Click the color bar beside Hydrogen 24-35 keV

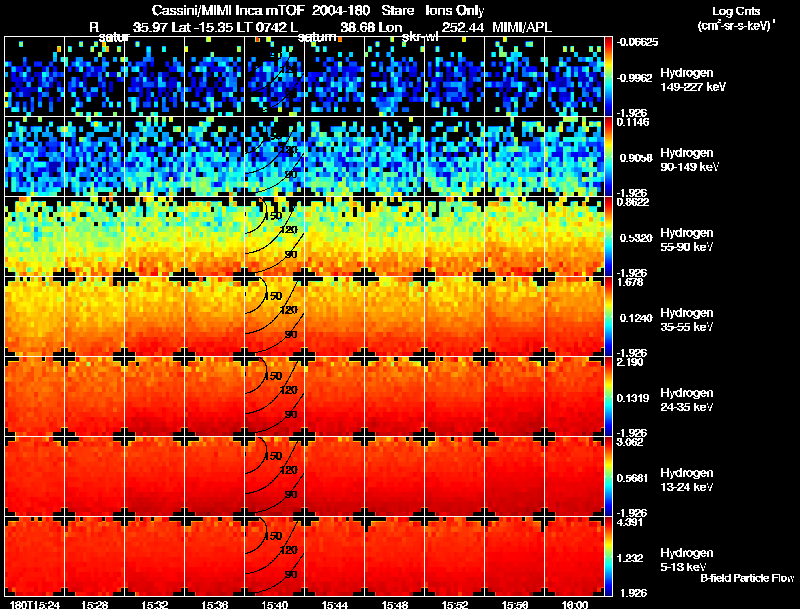click(x=608, y=397)
